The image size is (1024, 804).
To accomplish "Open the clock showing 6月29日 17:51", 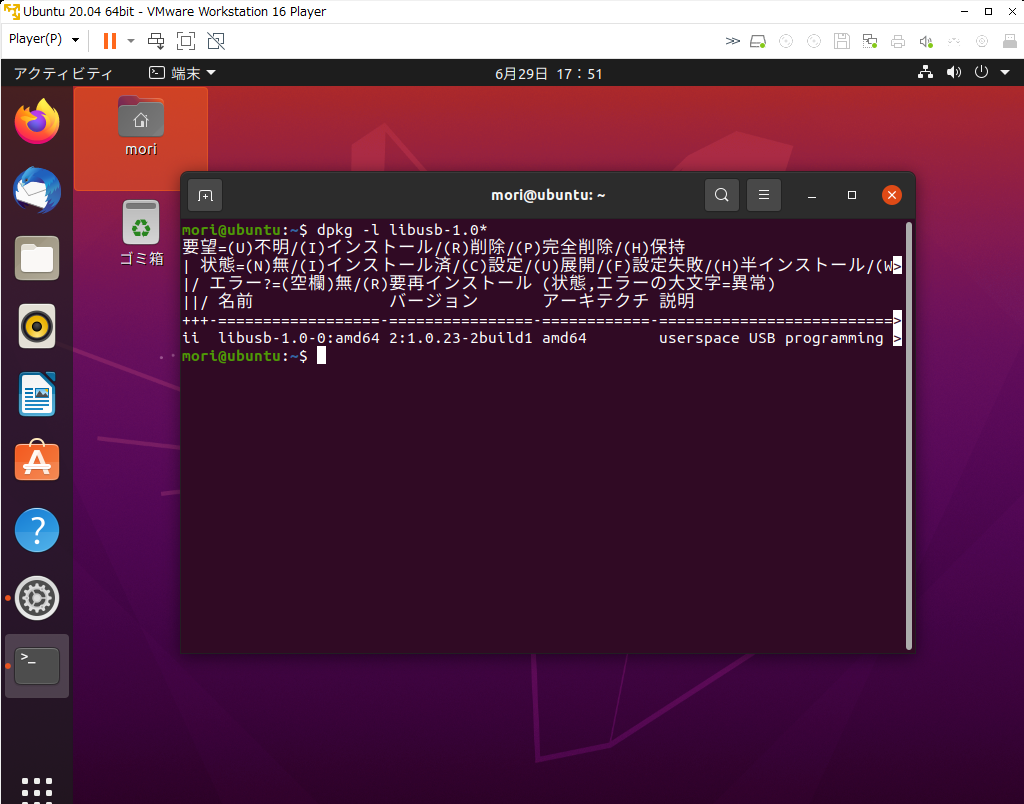I will (549, 74).
